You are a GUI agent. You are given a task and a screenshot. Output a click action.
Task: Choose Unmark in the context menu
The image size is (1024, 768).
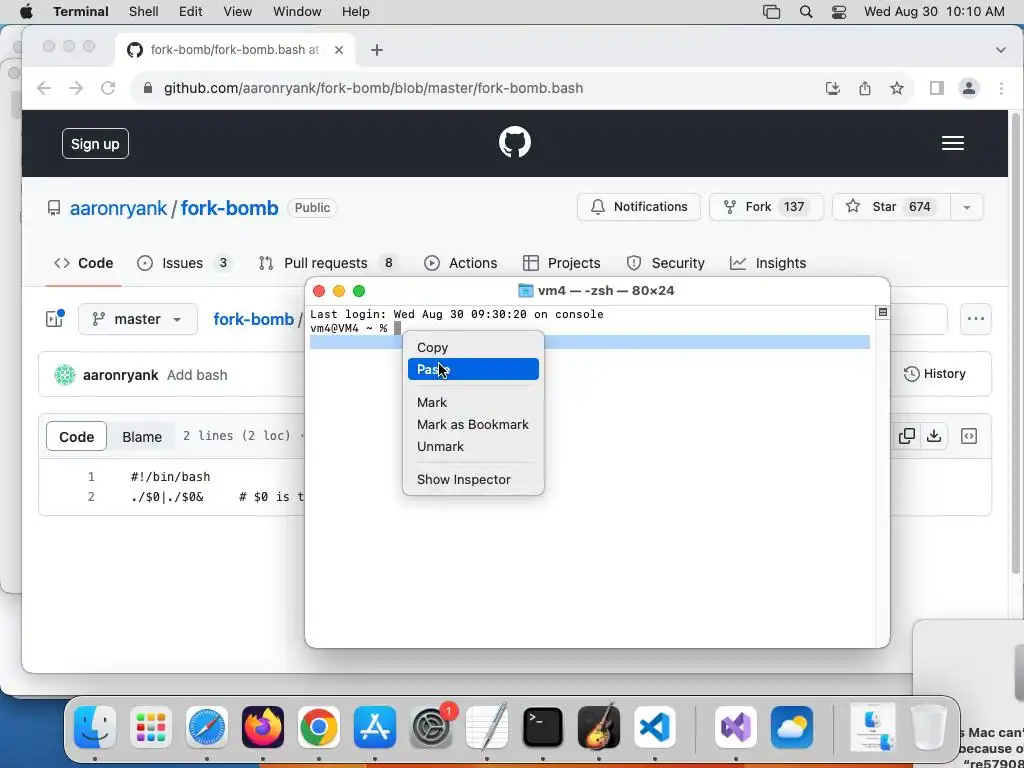coord(473,446)
